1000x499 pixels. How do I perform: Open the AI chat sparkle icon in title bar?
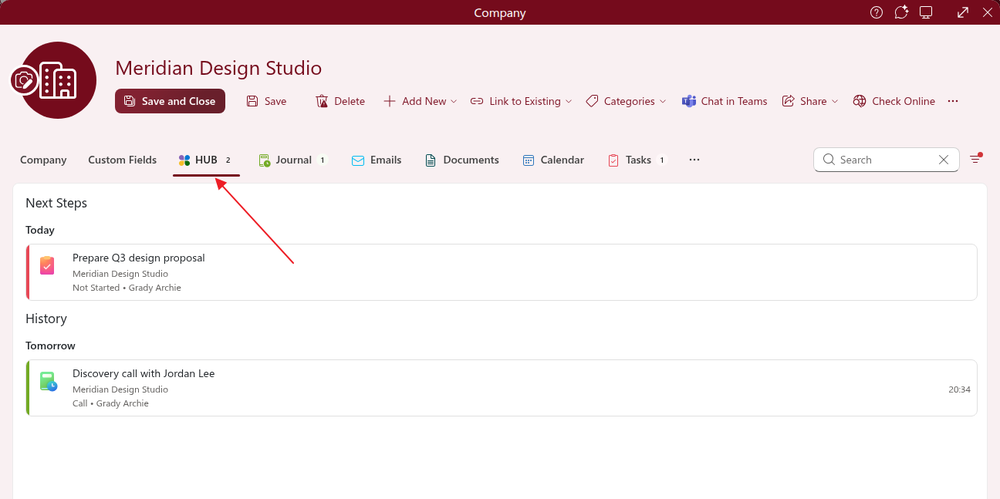coord(901,13)
